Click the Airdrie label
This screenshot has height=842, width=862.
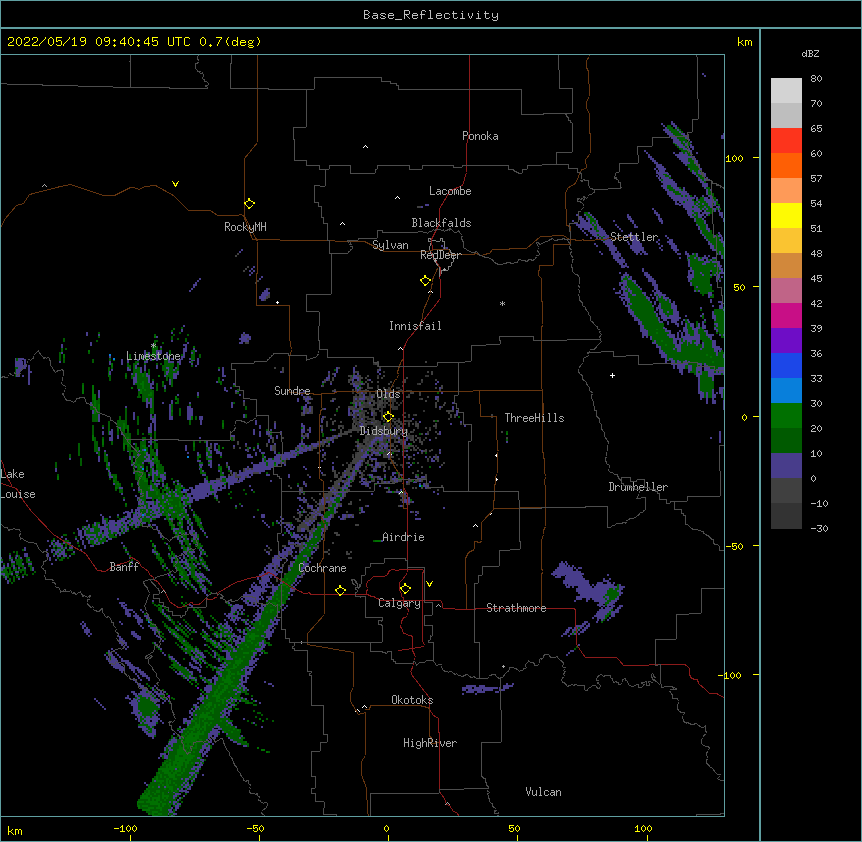[x=403, y=537]
